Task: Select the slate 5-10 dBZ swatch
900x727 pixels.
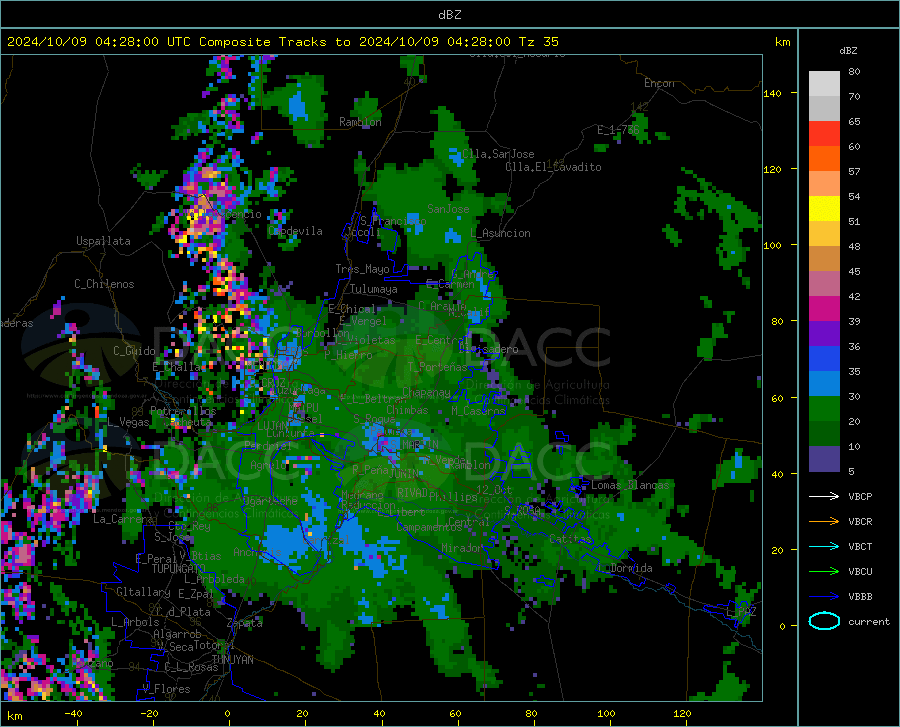Action: [824, 459]
